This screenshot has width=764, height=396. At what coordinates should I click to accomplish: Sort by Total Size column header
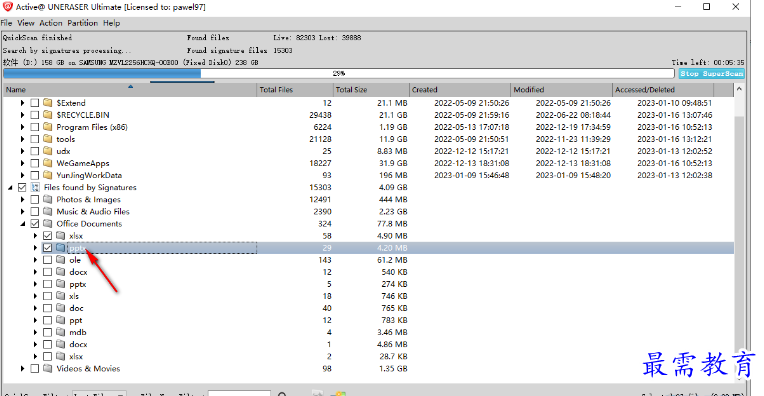tap(371, 90)
